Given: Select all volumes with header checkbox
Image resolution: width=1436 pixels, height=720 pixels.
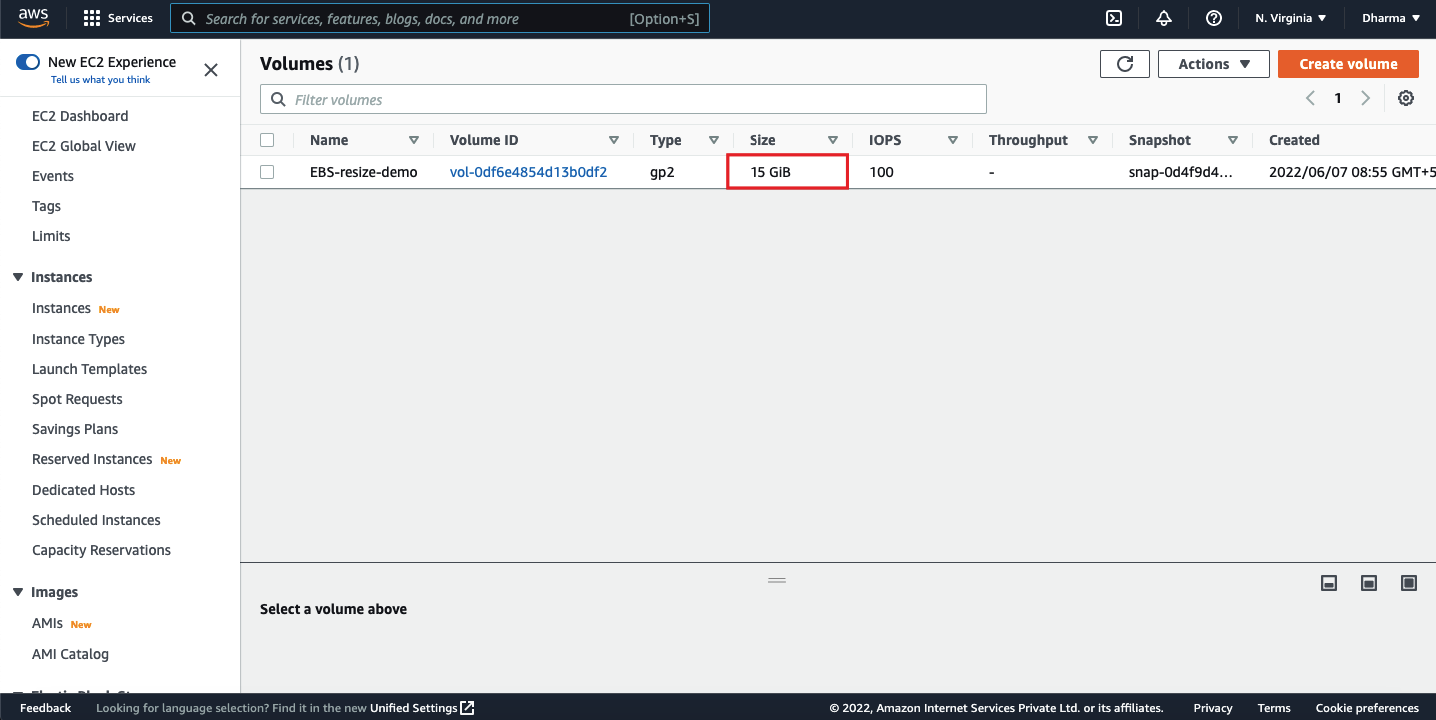Looking at the screenshot, I should click(267, 140).
